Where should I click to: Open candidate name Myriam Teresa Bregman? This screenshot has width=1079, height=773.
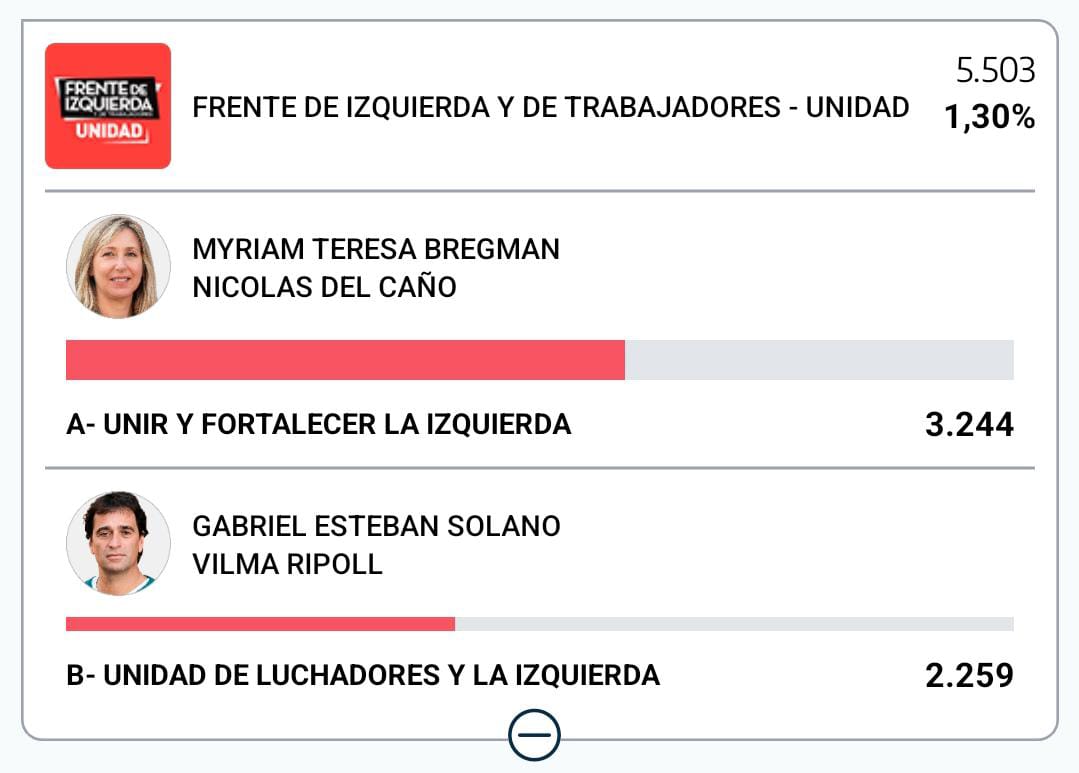[376, 249]
